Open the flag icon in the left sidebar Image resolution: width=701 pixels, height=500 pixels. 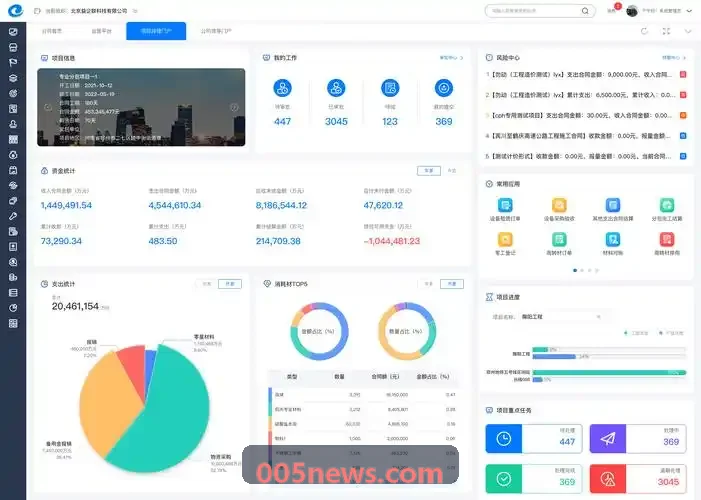(x=13, y=63)
